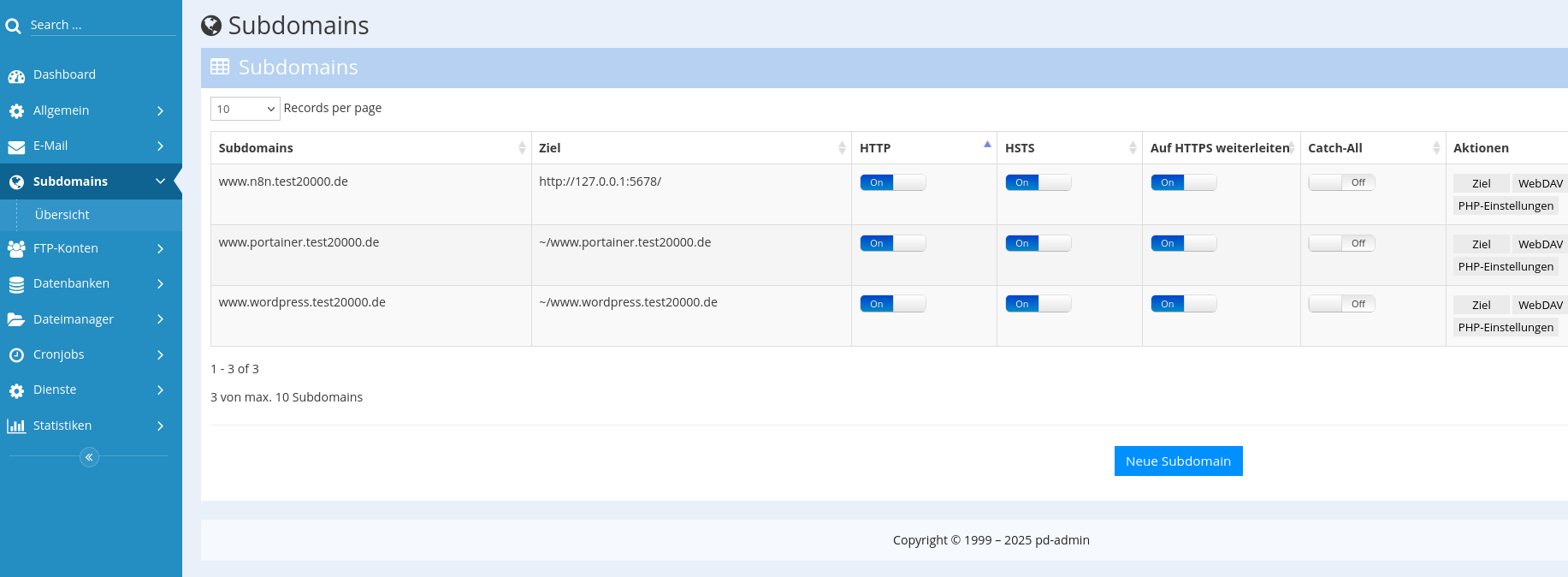Image resolution: width=1568 pixels, height=577 pixels.
Task: Open PHP-Einstellungen for www.portainer.test20000.de
Action: click(x=1505, y=267)
